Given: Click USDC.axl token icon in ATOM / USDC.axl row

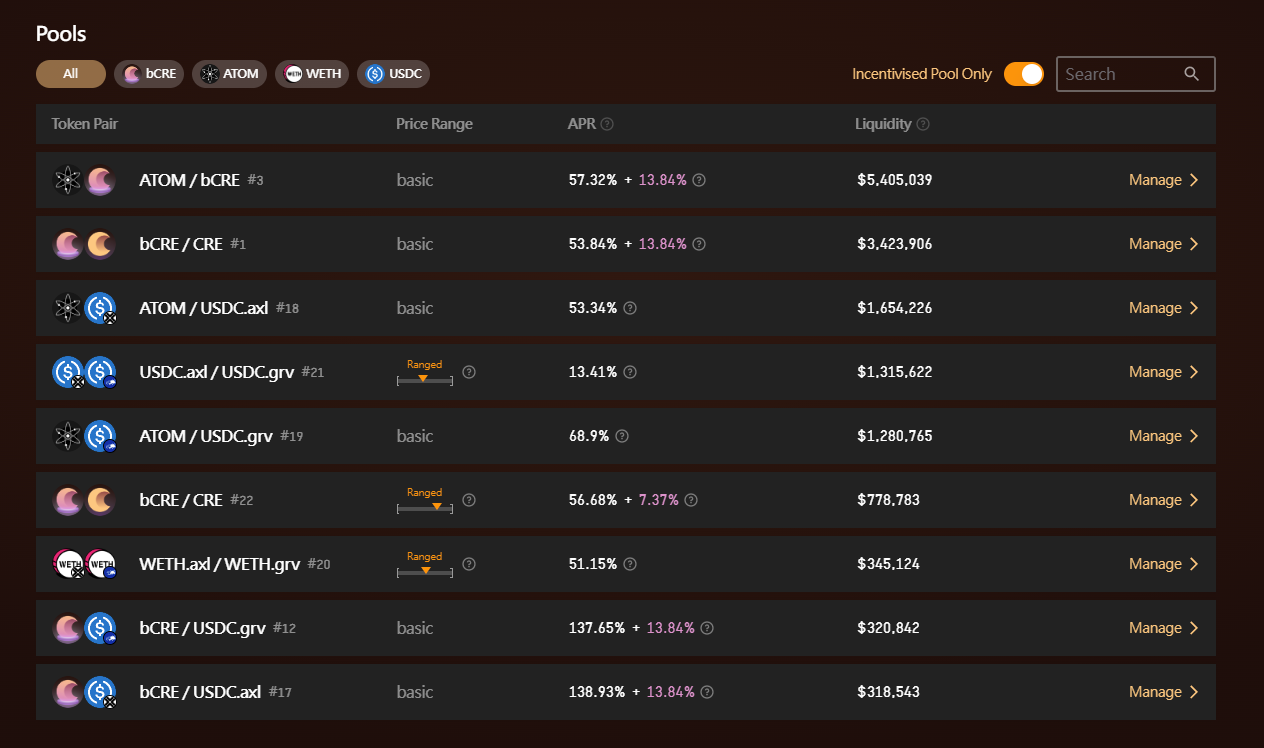Looking at the screenshot, I should click(100, 308).
